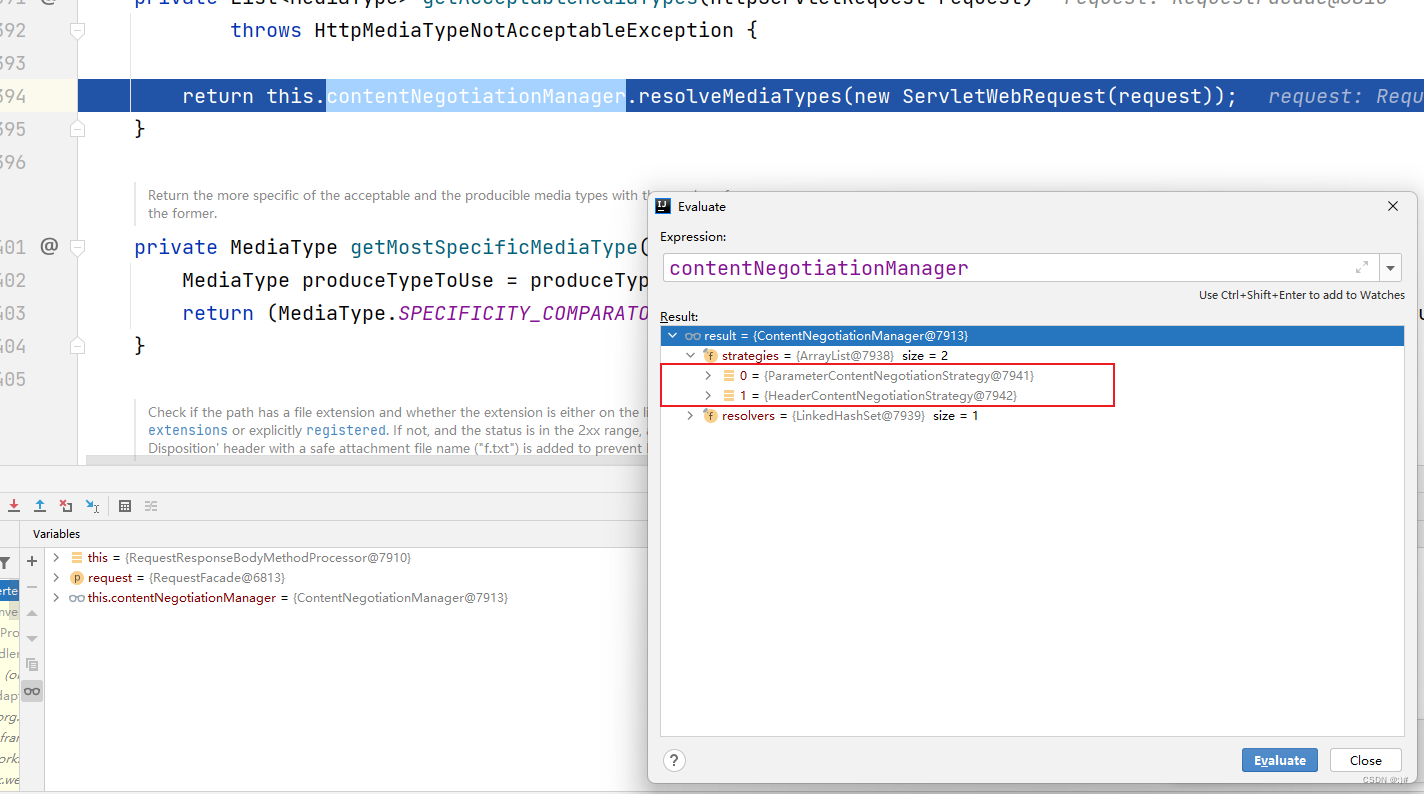Click ServletWebRequest in the return statement

tap(1004, 97)
